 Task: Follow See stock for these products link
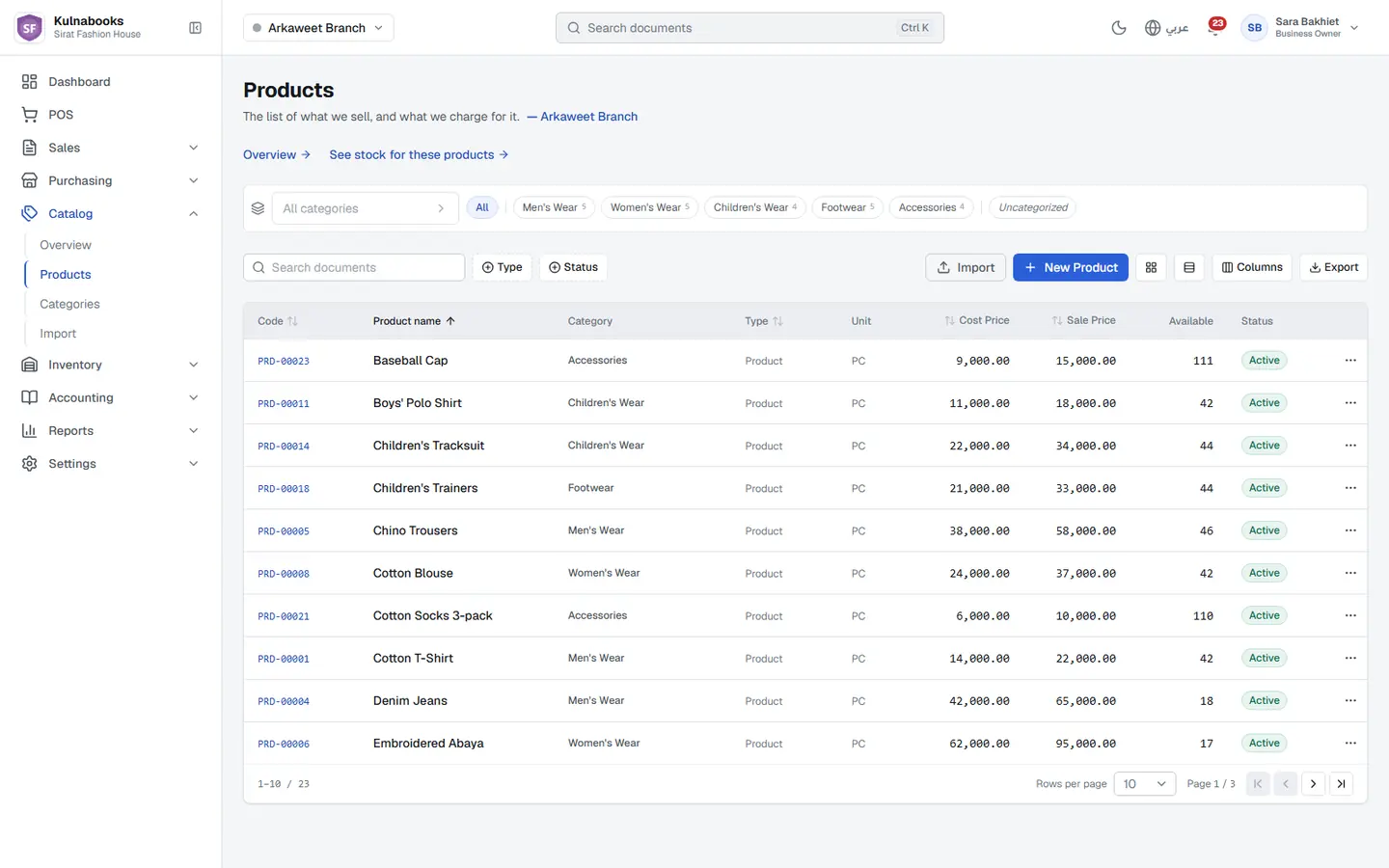(x=419, y=154)
